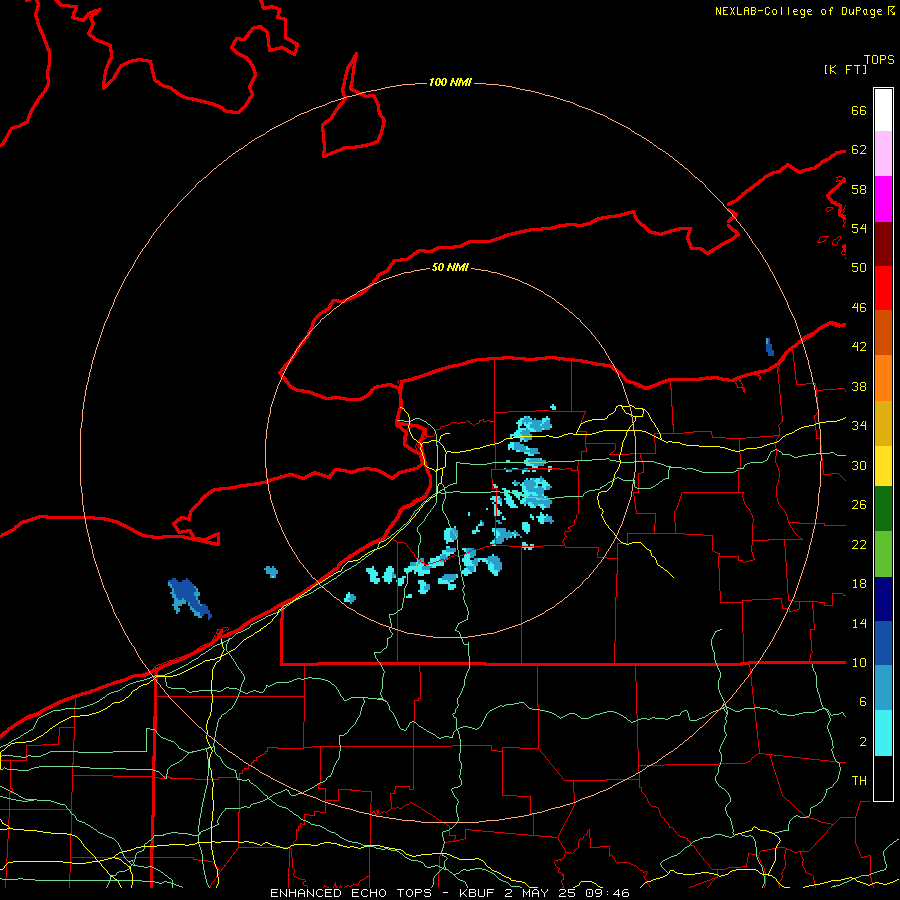Click the cyan 2 kft legend swatch

(883, 733)
